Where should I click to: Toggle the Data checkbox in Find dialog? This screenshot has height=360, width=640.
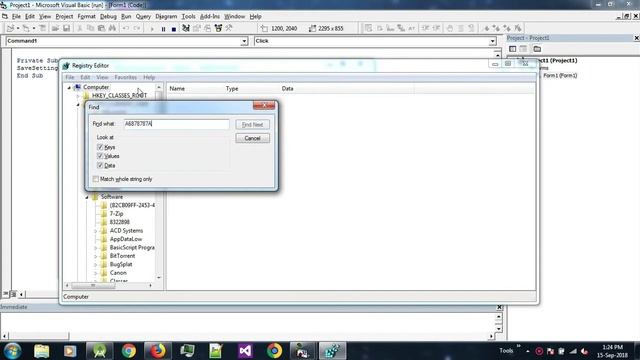pyautogui.click(x=100, y=165)
